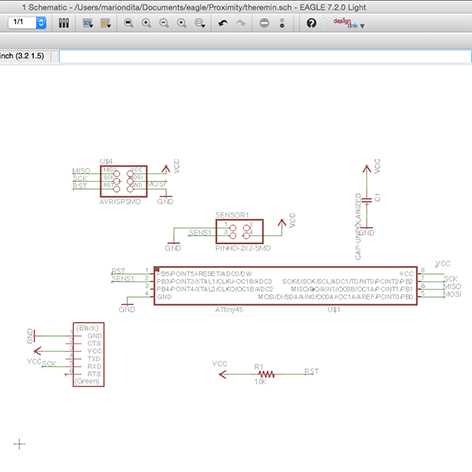Click Zoom to fit icon
This screenshot has height=472, width=472.
point(128,23)
